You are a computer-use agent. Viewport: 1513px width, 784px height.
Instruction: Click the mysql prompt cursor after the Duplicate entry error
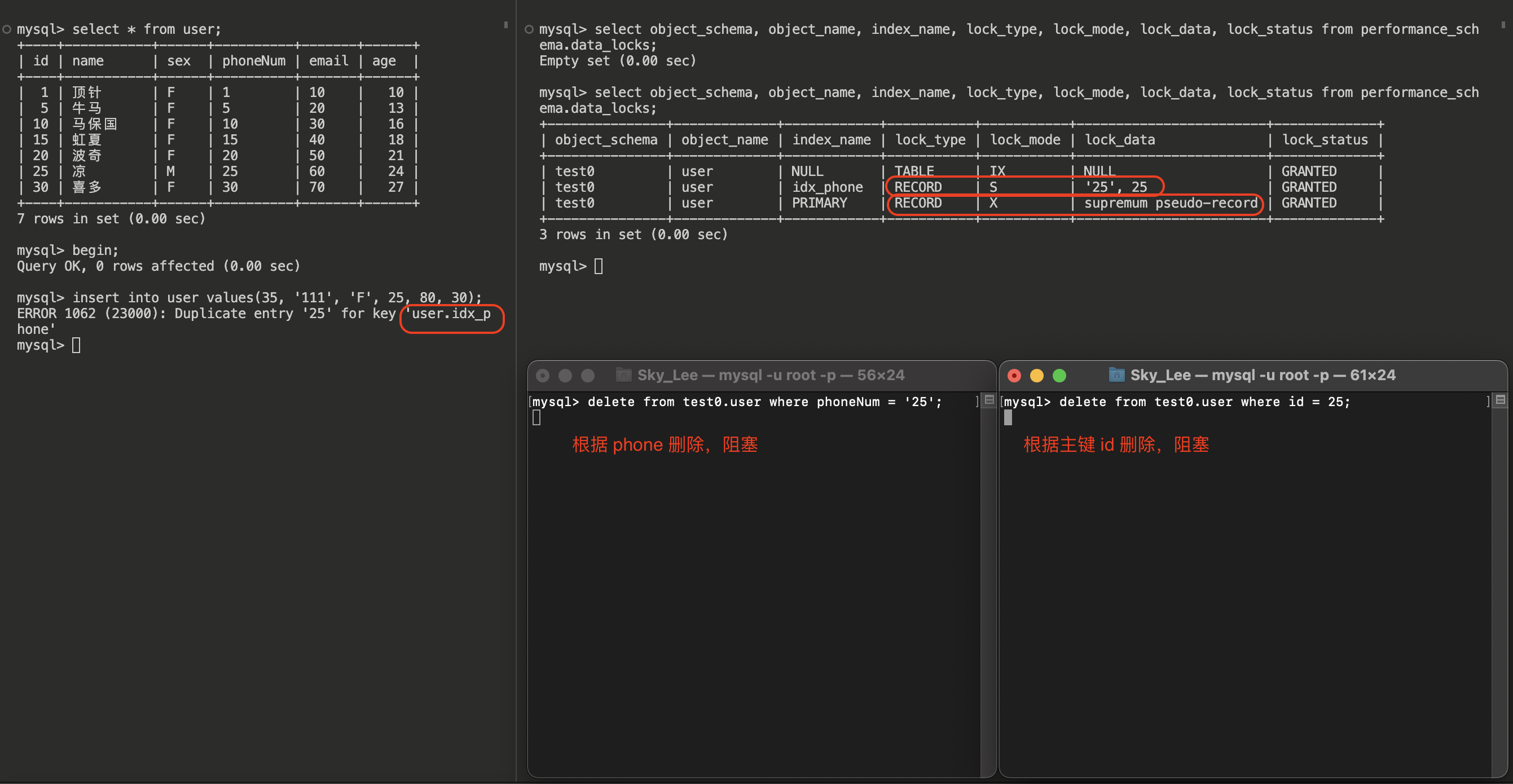point(76,345)
